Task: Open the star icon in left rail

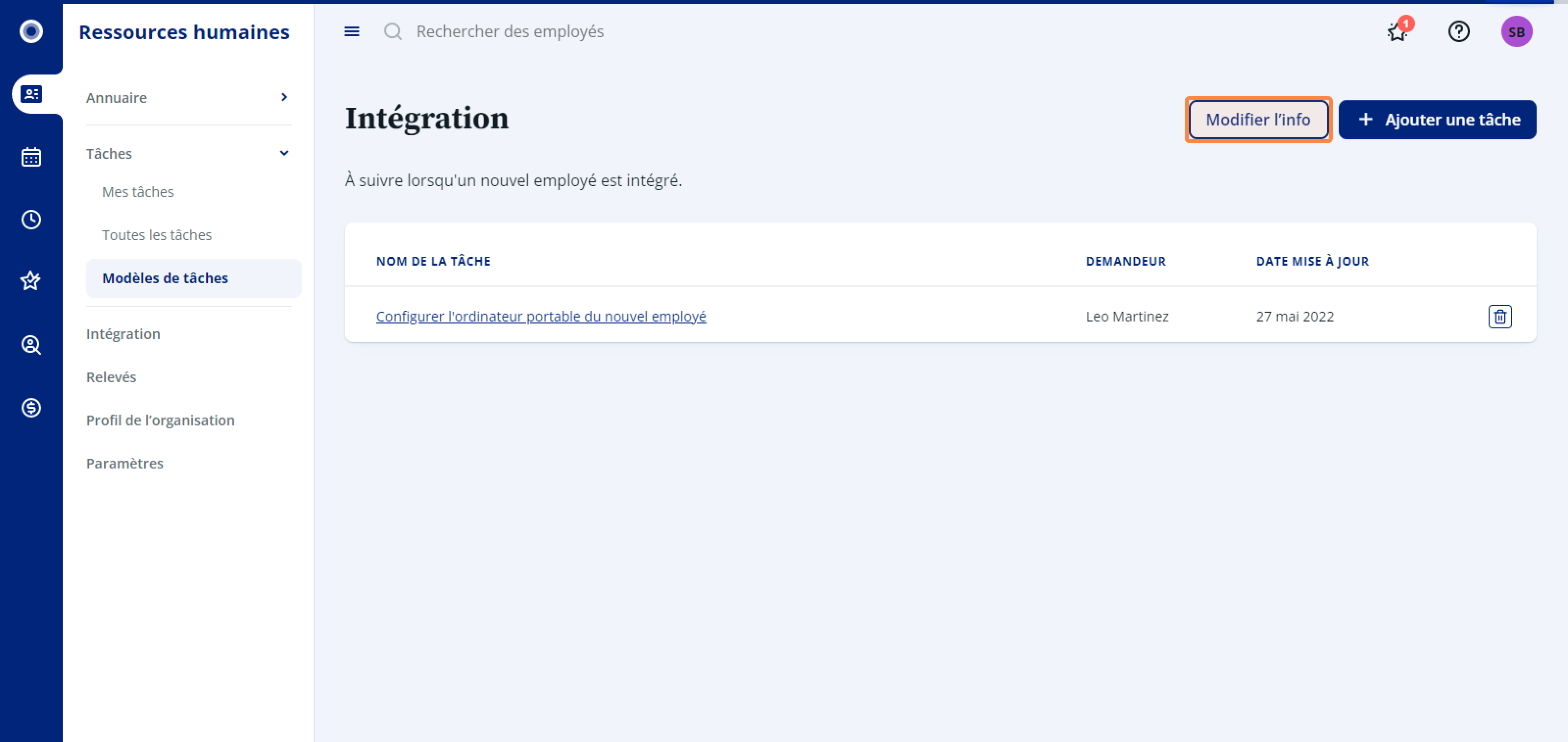Action: 31,281
